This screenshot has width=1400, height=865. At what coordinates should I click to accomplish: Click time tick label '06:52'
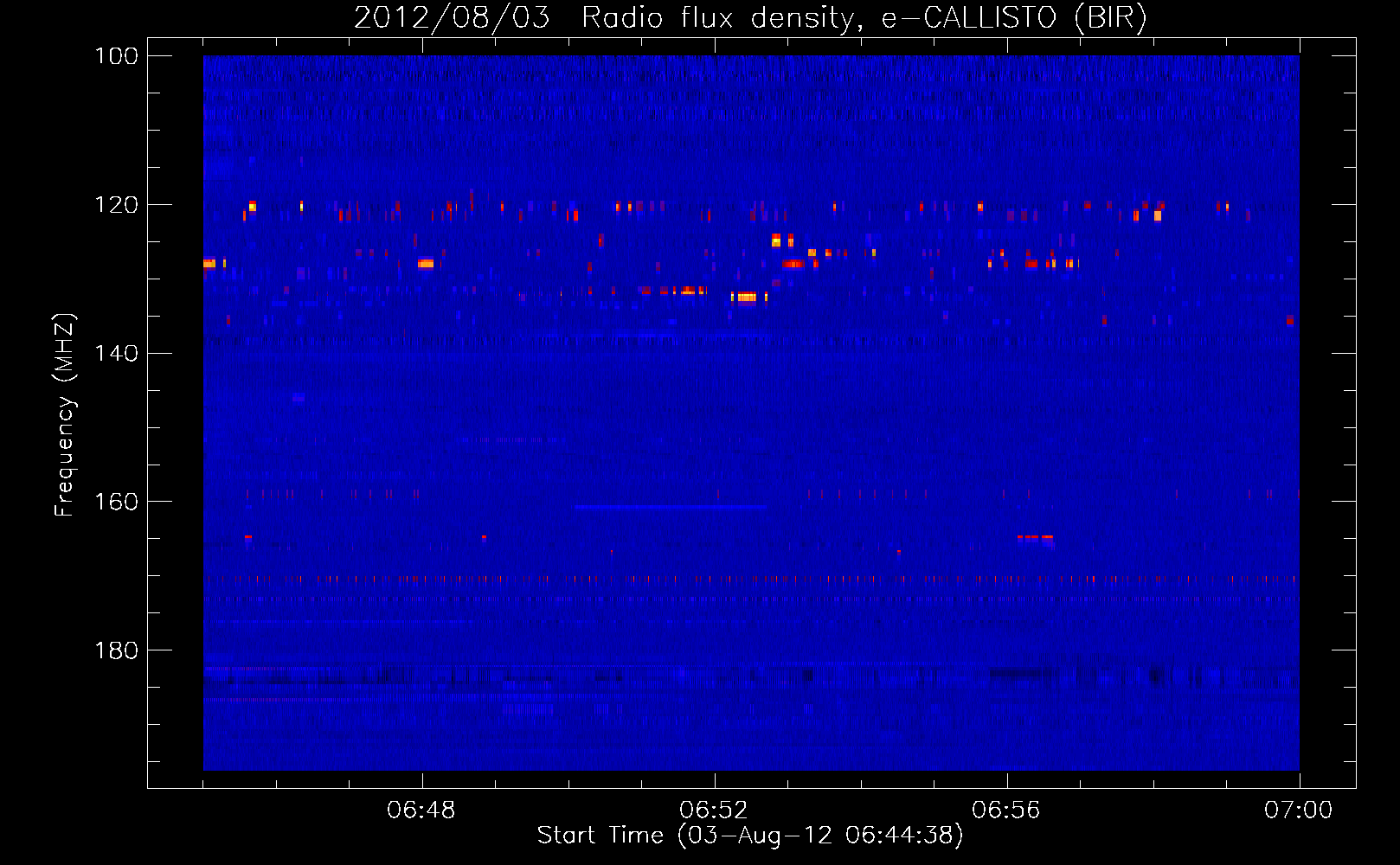point(714,811)
